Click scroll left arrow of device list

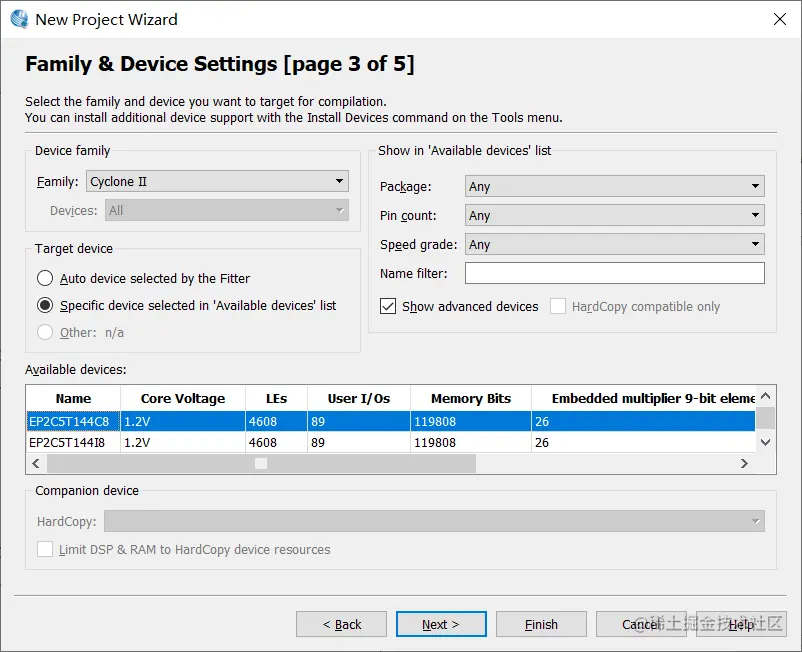36,463
